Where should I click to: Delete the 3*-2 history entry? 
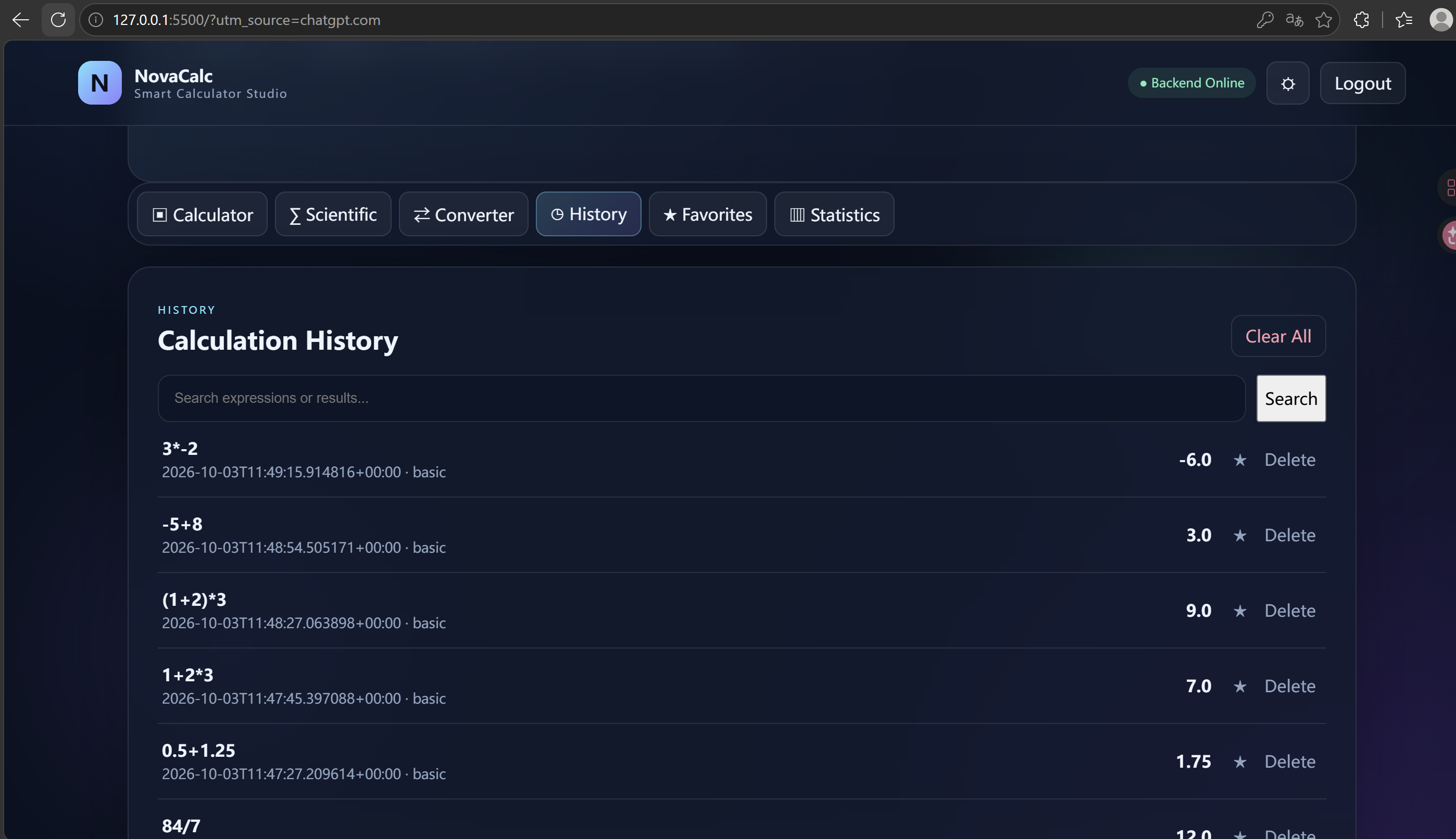point(1290,460)
